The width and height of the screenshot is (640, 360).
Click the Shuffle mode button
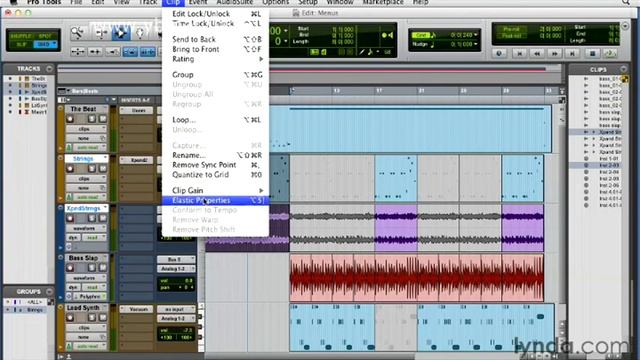click(x=21, y=36)
